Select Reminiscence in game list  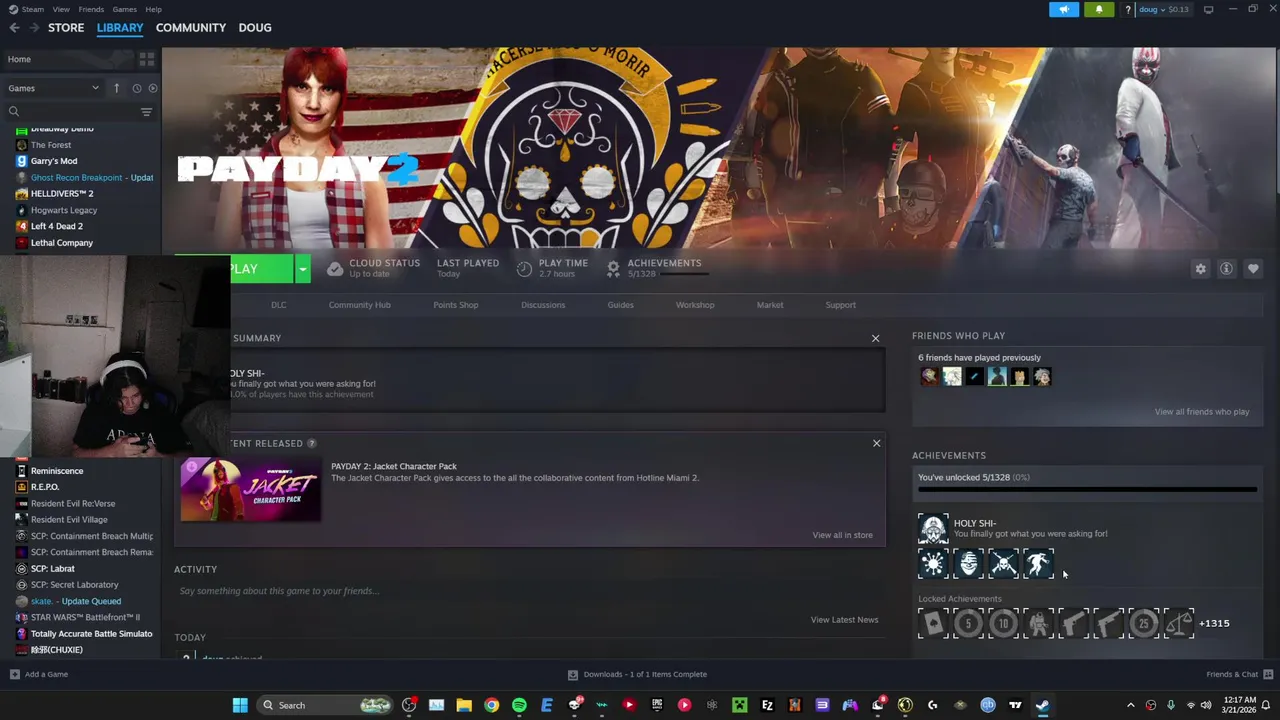[x=56, y=471]
